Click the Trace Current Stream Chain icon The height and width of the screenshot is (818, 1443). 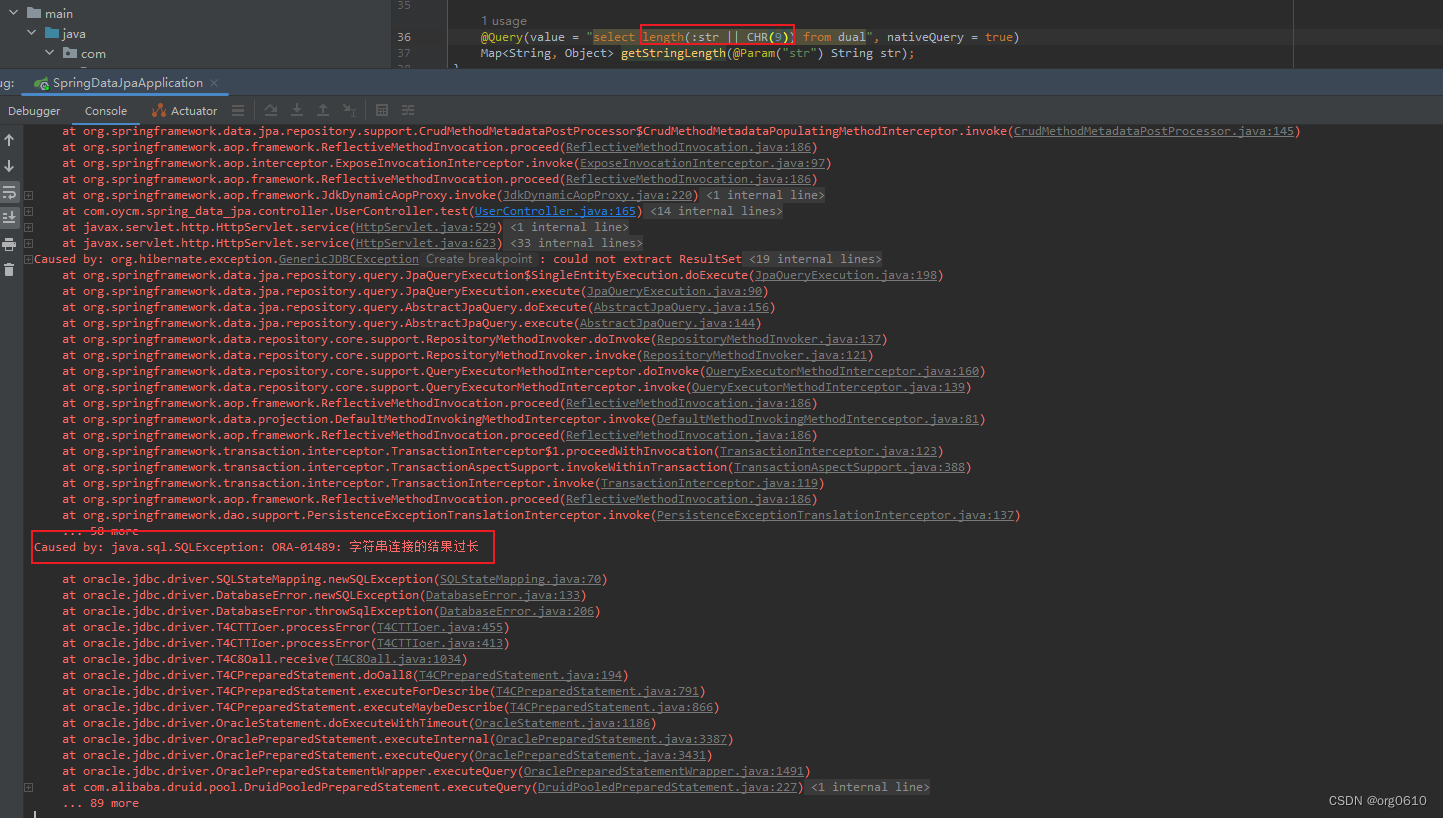point(408,110)
